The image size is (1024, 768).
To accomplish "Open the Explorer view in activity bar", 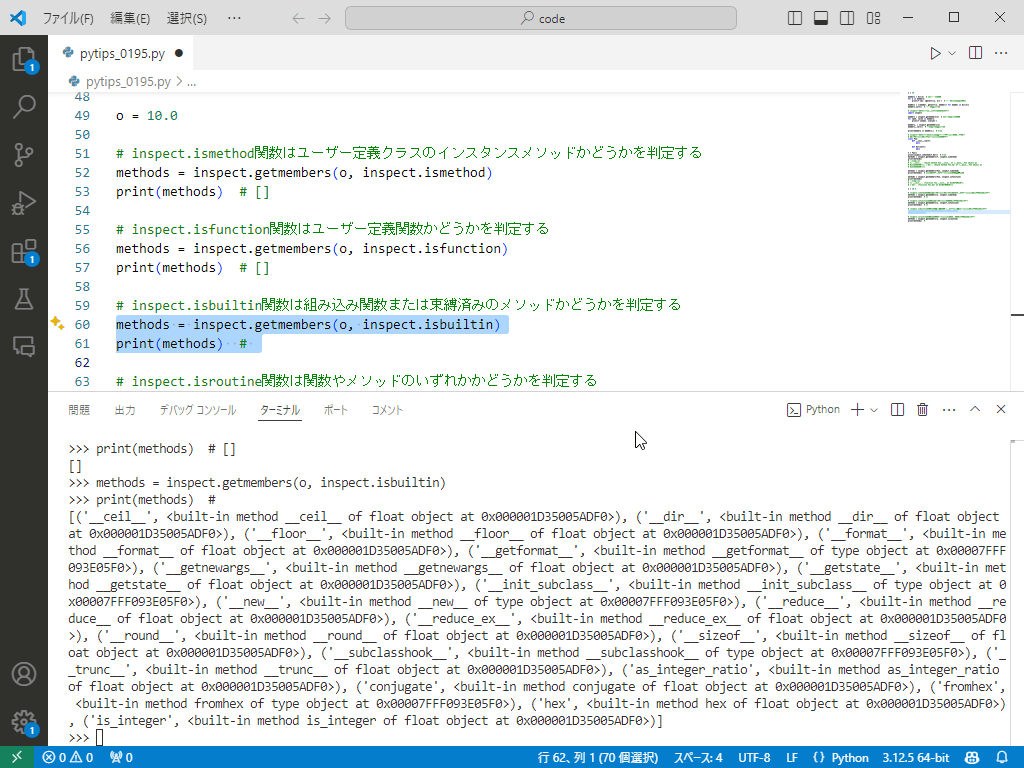I will pyautogui.click(x=23, y=59).
